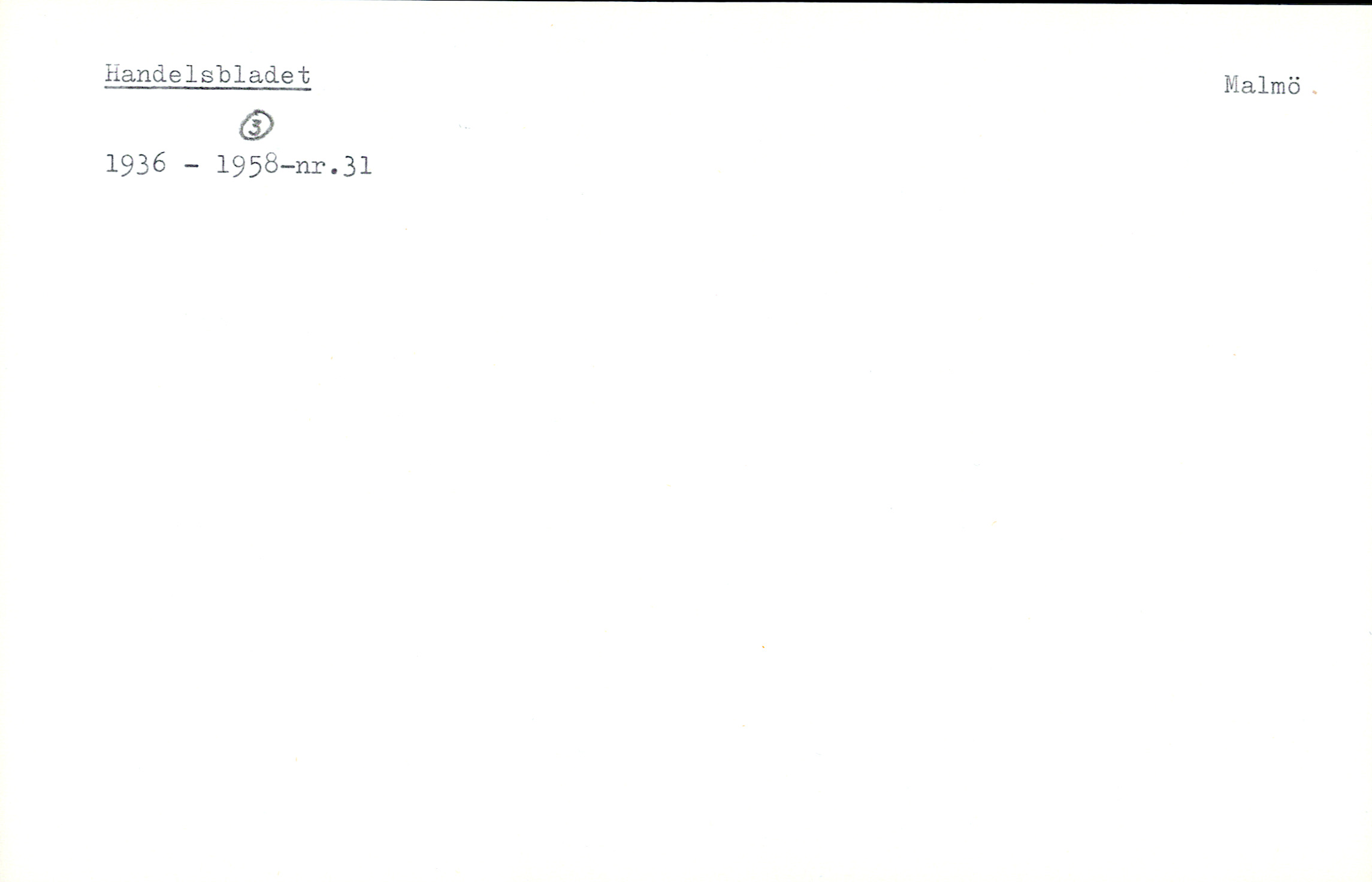The image size is (1372, 882).
Task: Click the dark strip along the card's top edge
Action: point(686,2)
